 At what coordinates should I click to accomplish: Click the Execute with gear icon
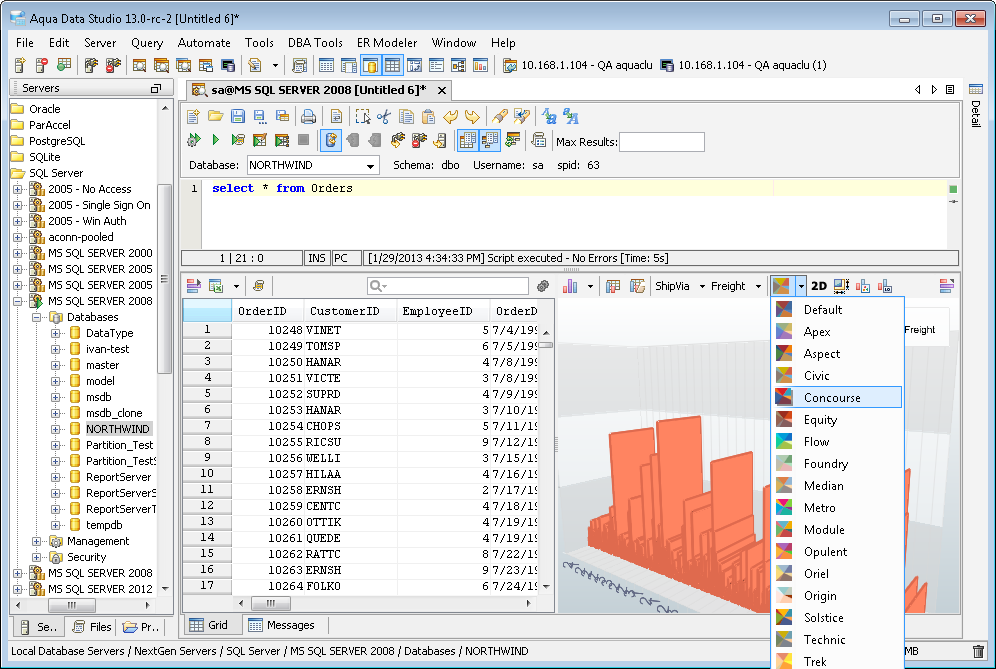[x=194, y=140]
